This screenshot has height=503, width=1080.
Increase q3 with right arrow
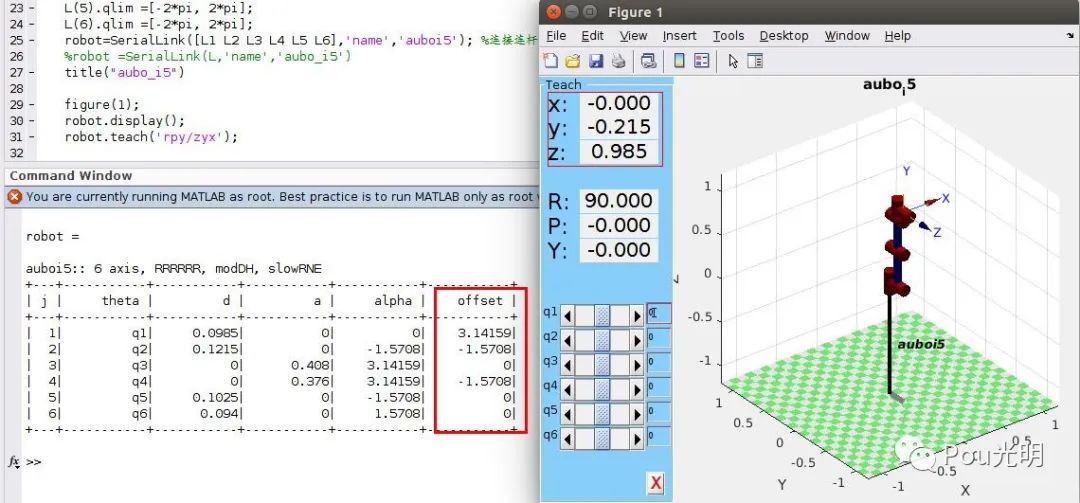pos(636,364)
